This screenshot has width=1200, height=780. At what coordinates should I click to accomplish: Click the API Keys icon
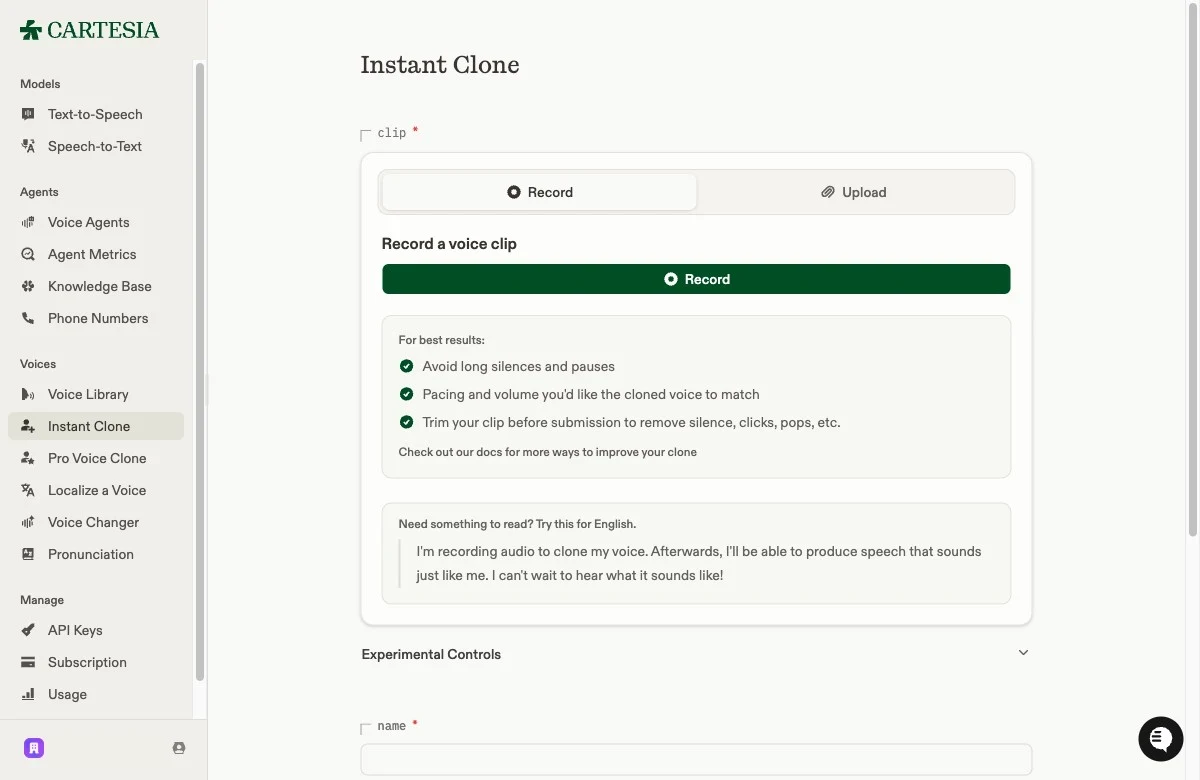(28, 630)
